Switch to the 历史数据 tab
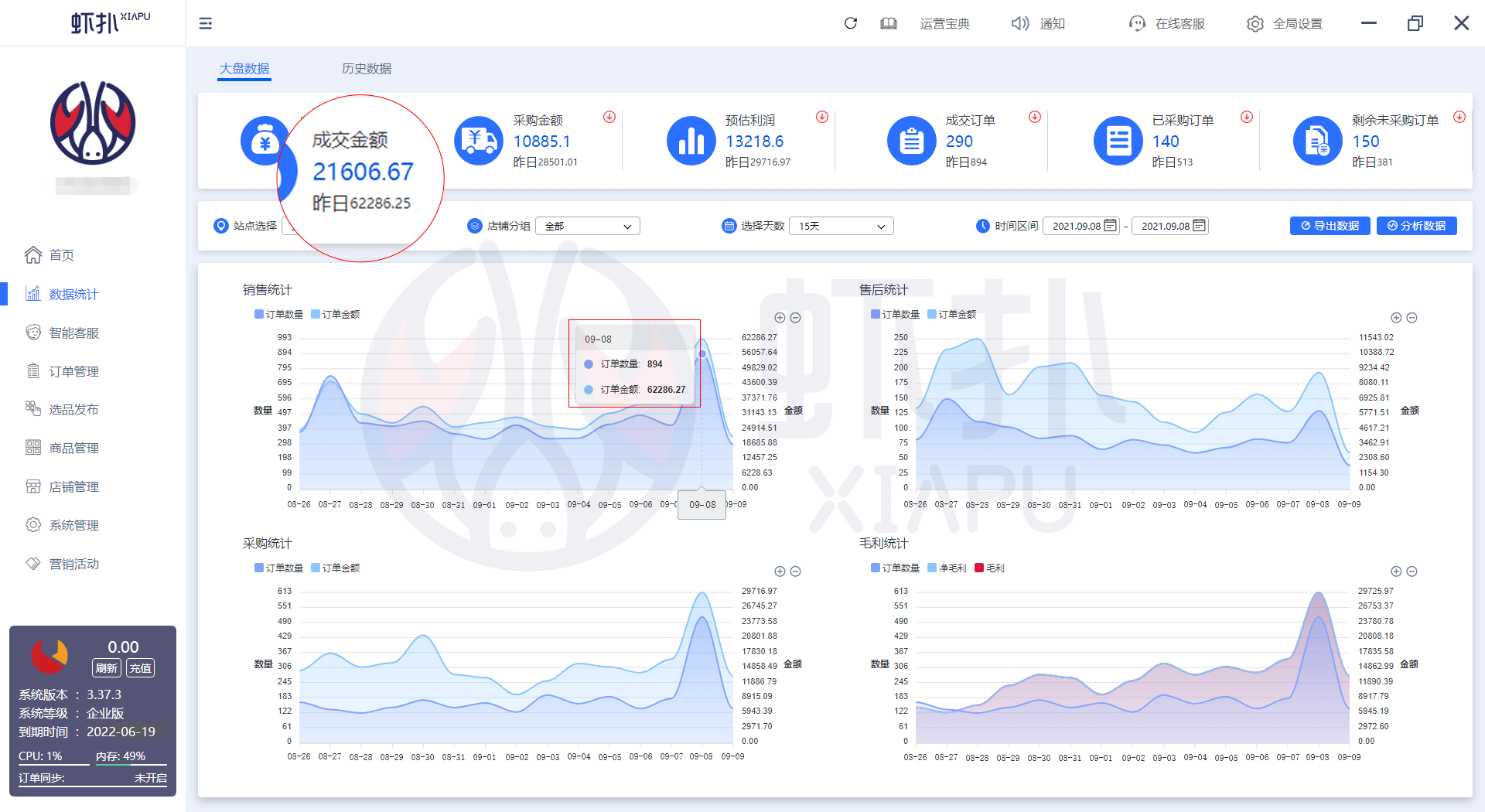The width and height of the screenshot is (1485, 812). tap(366, 69)
